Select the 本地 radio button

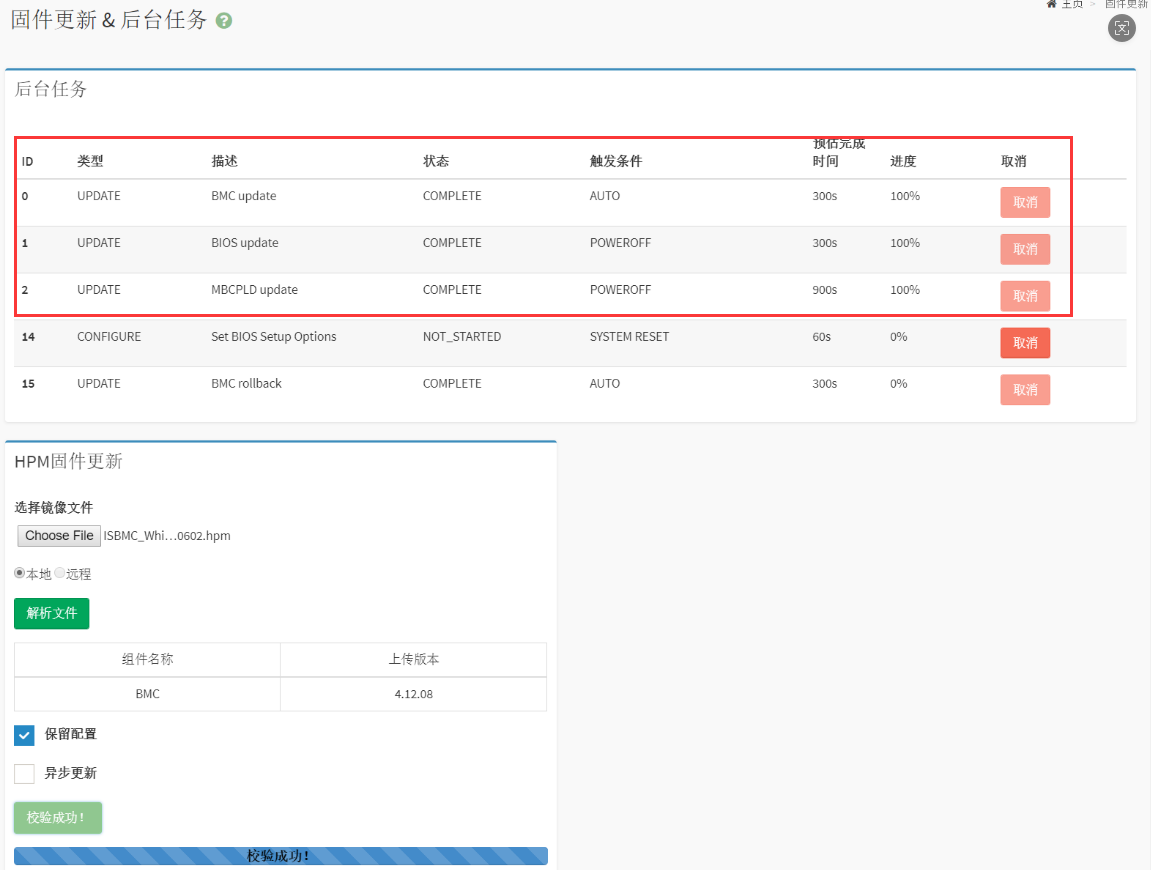coord(20,573)
